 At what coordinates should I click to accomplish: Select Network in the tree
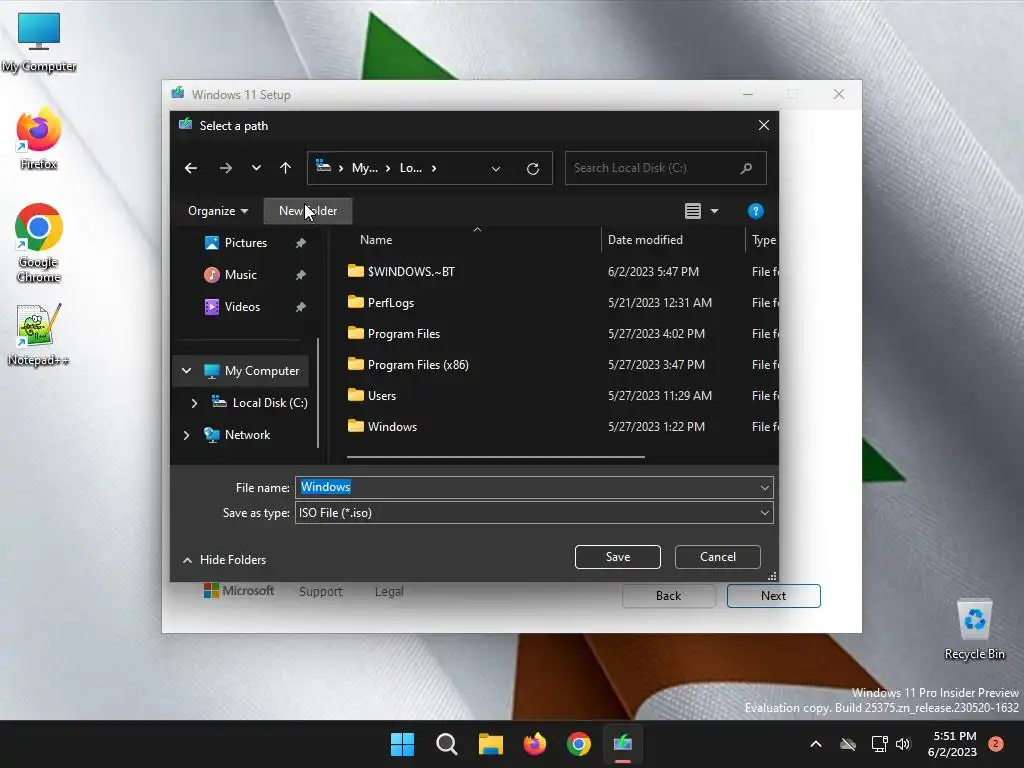(x=247, y=435)
